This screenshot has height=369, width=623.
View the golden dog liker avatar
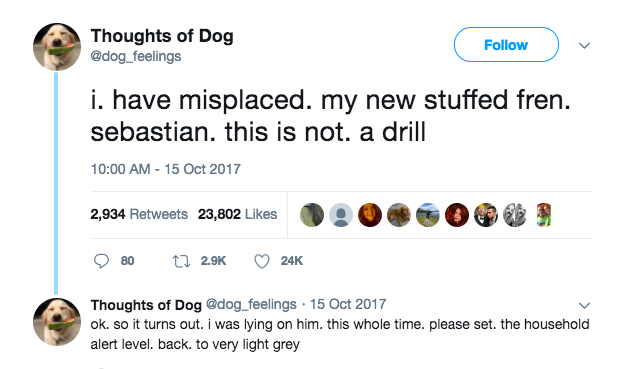click(399, 215)
